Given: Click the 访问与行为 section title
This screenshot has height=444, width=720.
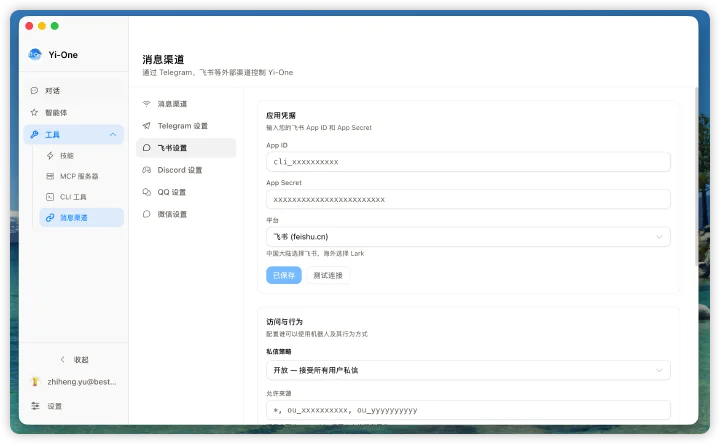Looking at the screenshot, I should pos(284,321).
